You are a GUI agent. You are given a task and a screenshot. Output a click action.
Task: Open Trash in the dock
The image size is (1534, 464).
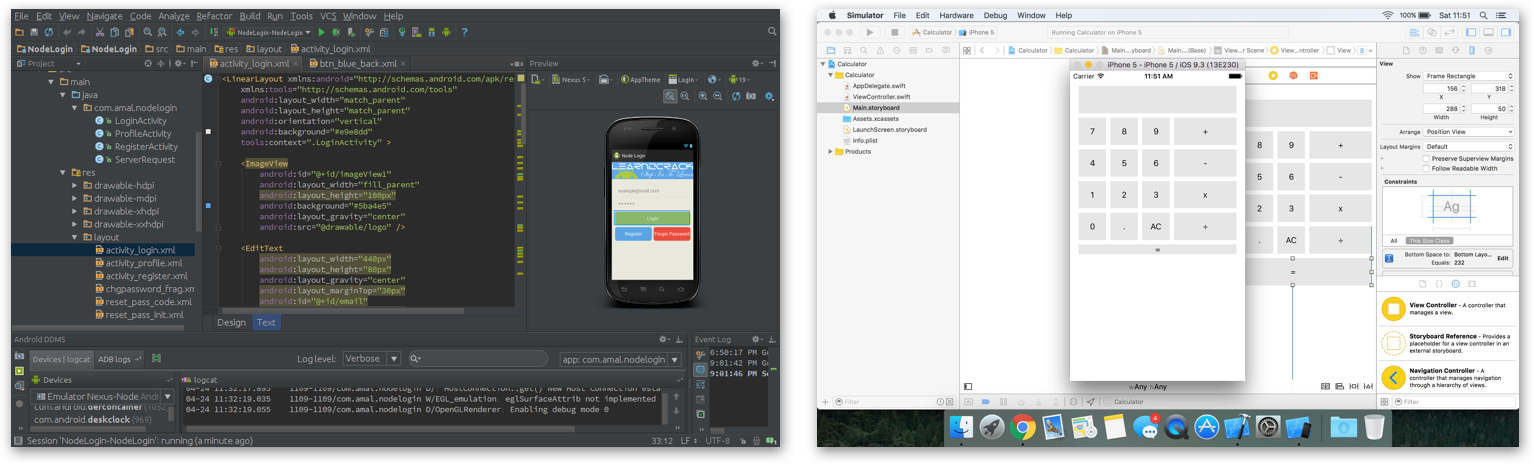tap(1375, 428)
